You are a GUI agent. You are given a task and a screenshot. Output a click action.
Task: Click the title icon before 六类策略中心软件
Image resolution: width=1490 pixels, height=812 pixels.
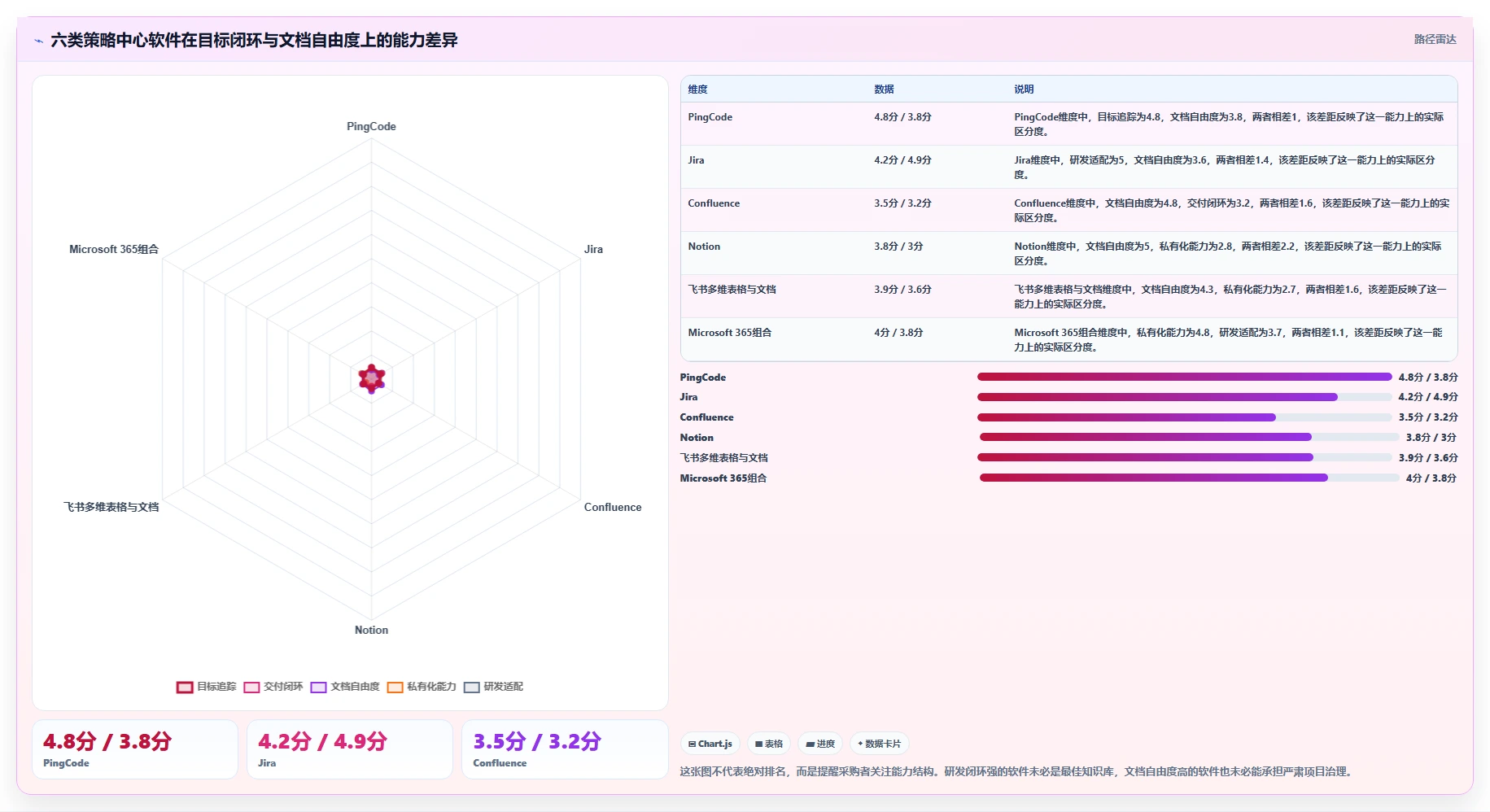click(x=38, y=41)
